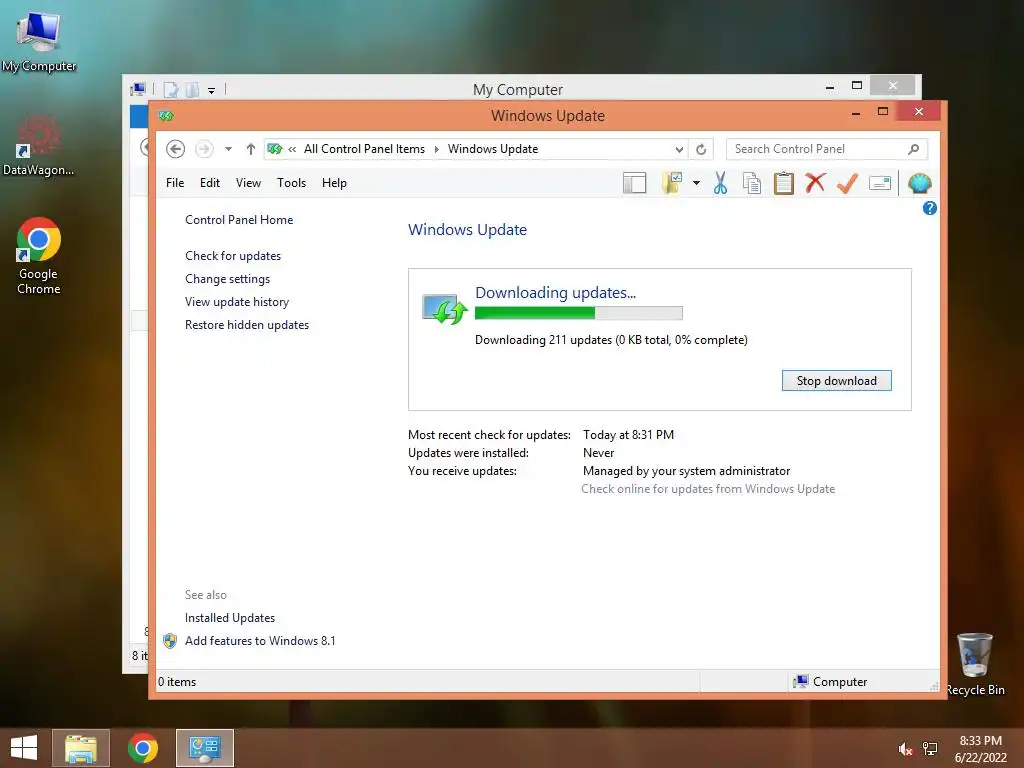Open the Installed Updates link

[x=230, y=618]
